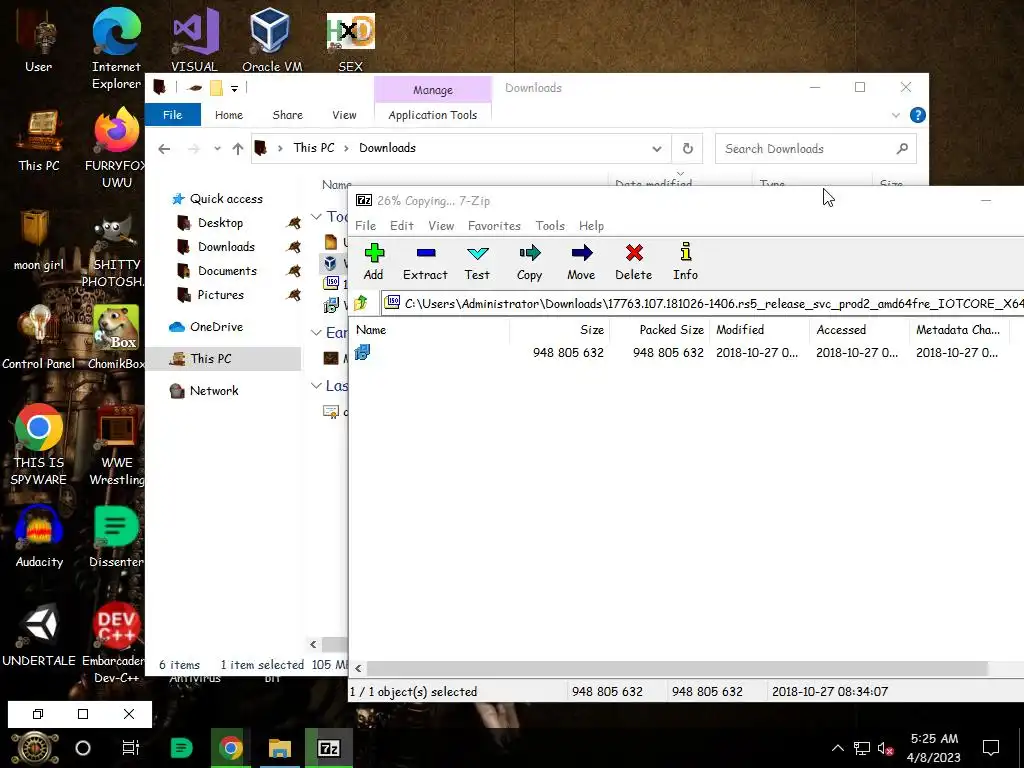Viewport: 1024px width, 768px height.
Task: Click the Search Downloads field
Action: click(x=816, y=149)
